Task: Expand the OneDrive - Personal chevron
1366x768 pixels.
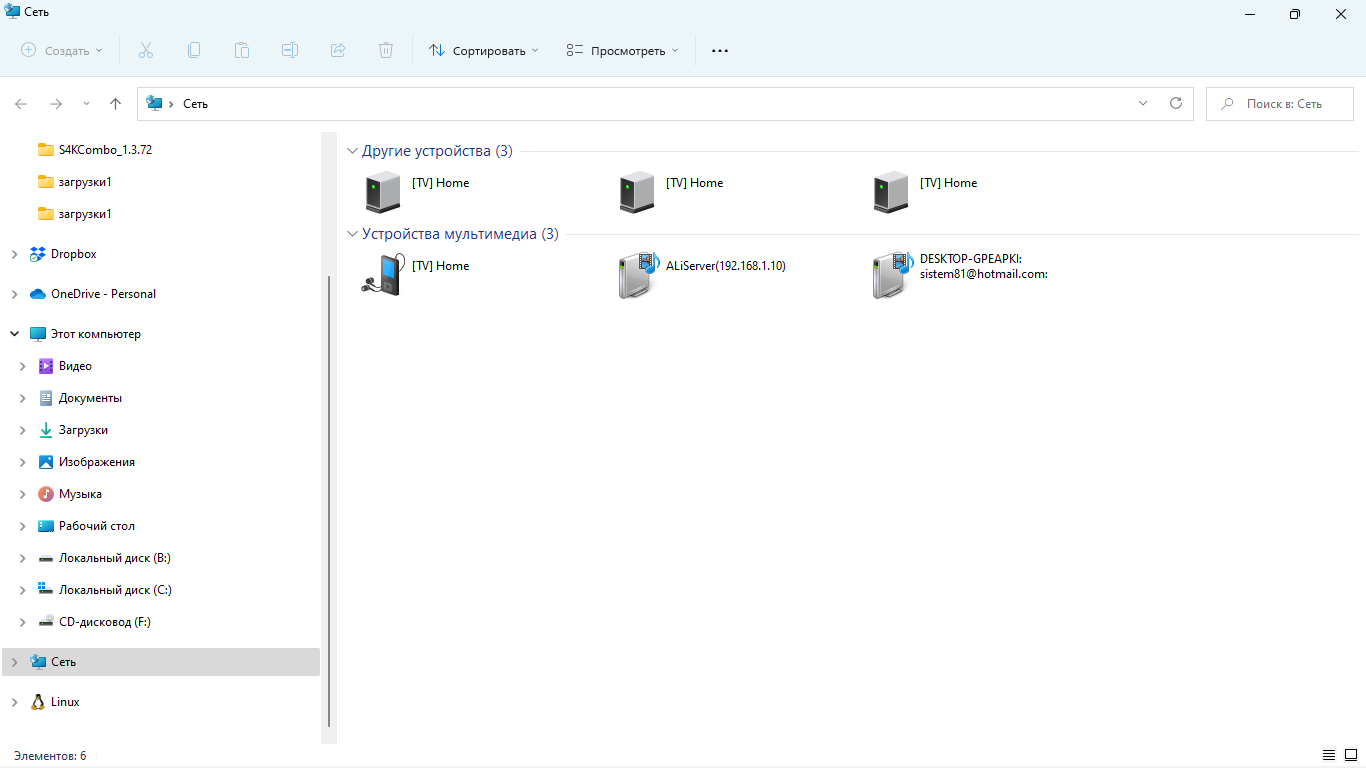Action: coord(14,294)
